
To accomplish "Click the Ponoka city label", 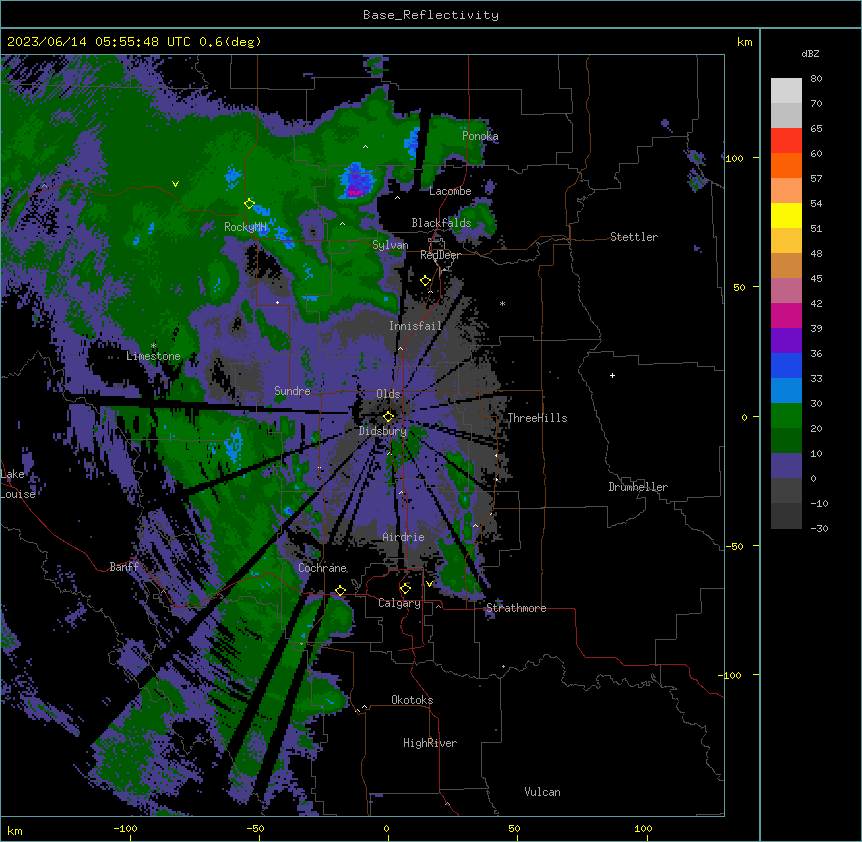I will [480, 136].
